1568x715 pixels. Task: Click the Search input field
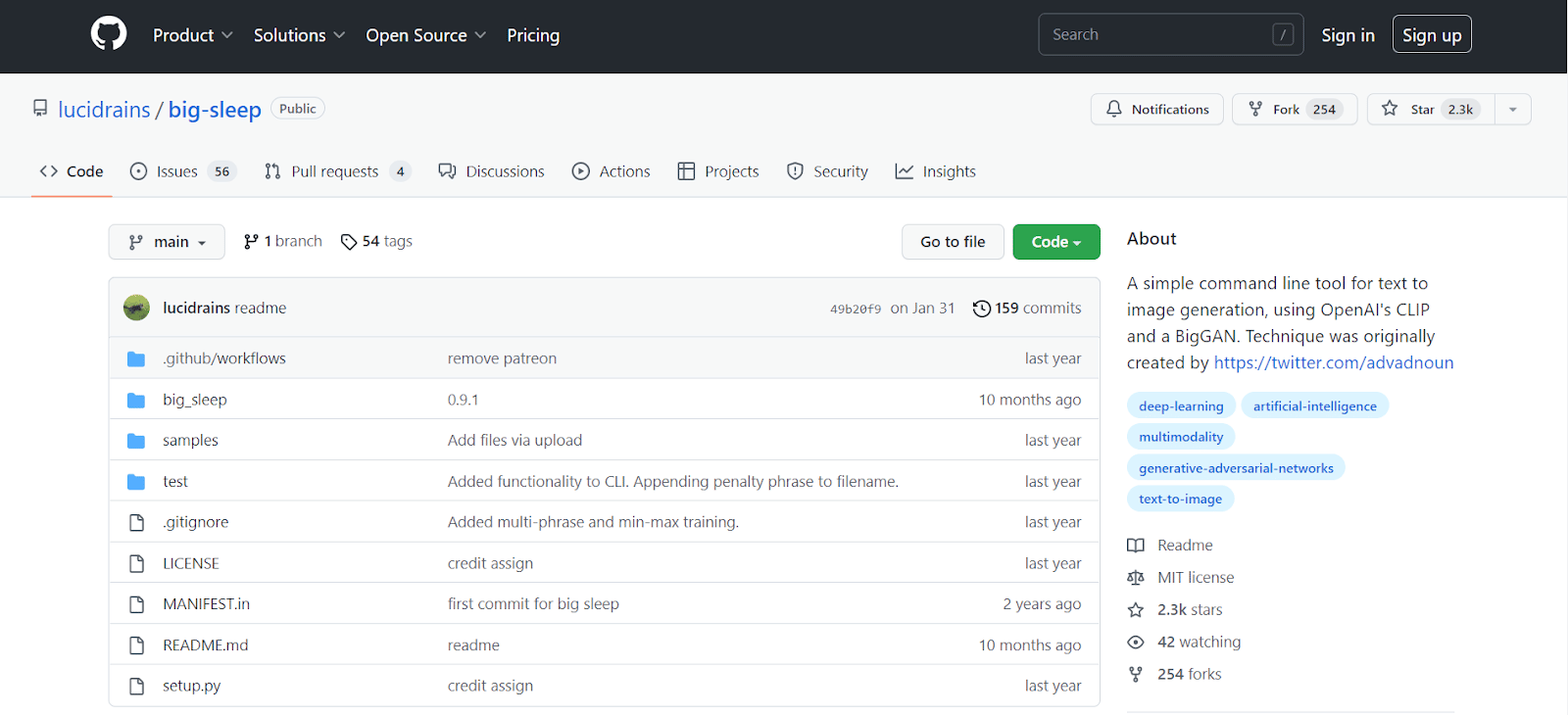pyautogui.click(x=1156, y=34)
